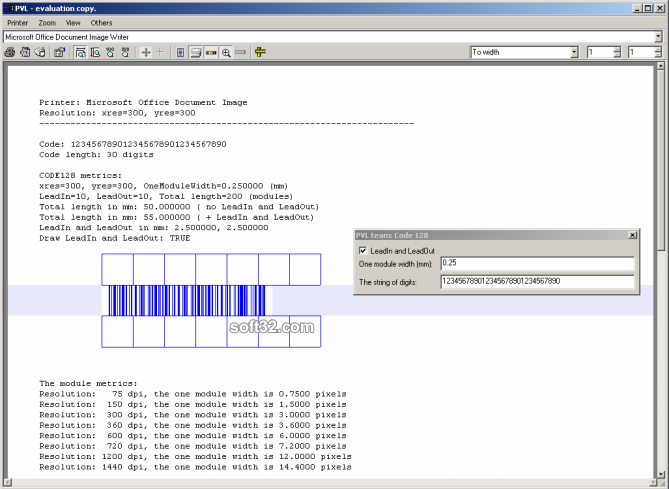The image size is (669, 489).
Task: Maximize the PVL window
Action: tap(648, 8)
